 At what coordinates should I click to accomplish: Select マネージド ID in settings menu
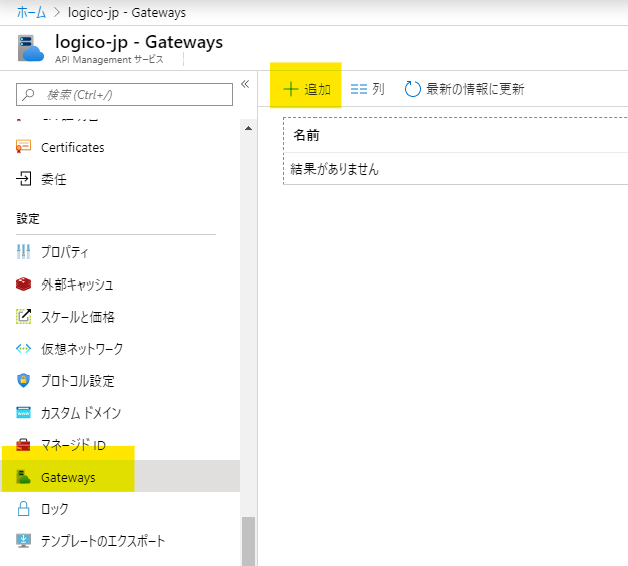click(73, 445)
